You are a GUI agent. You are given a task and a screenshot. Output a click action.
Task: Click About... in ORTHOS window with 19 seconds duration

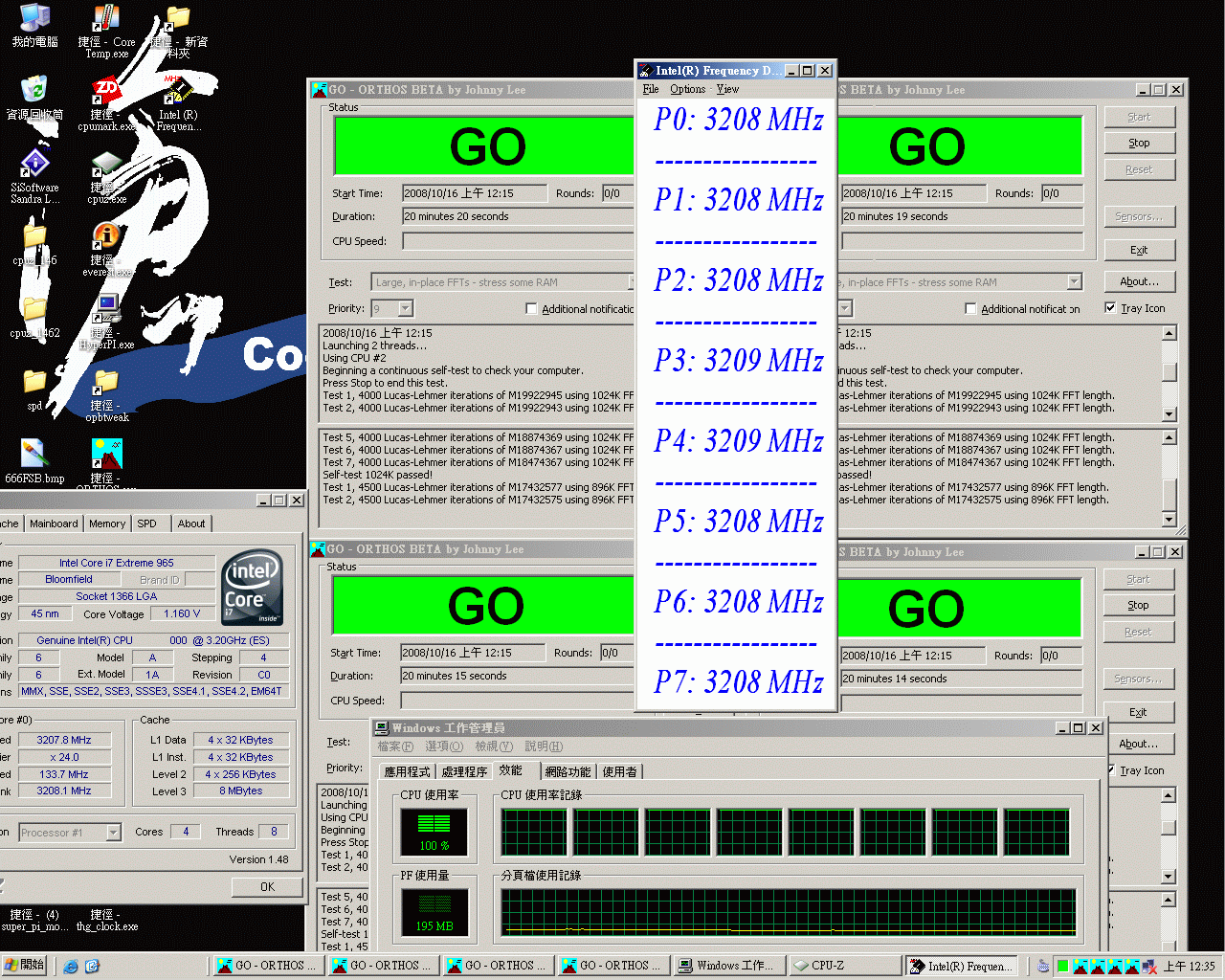[1139, 281]
